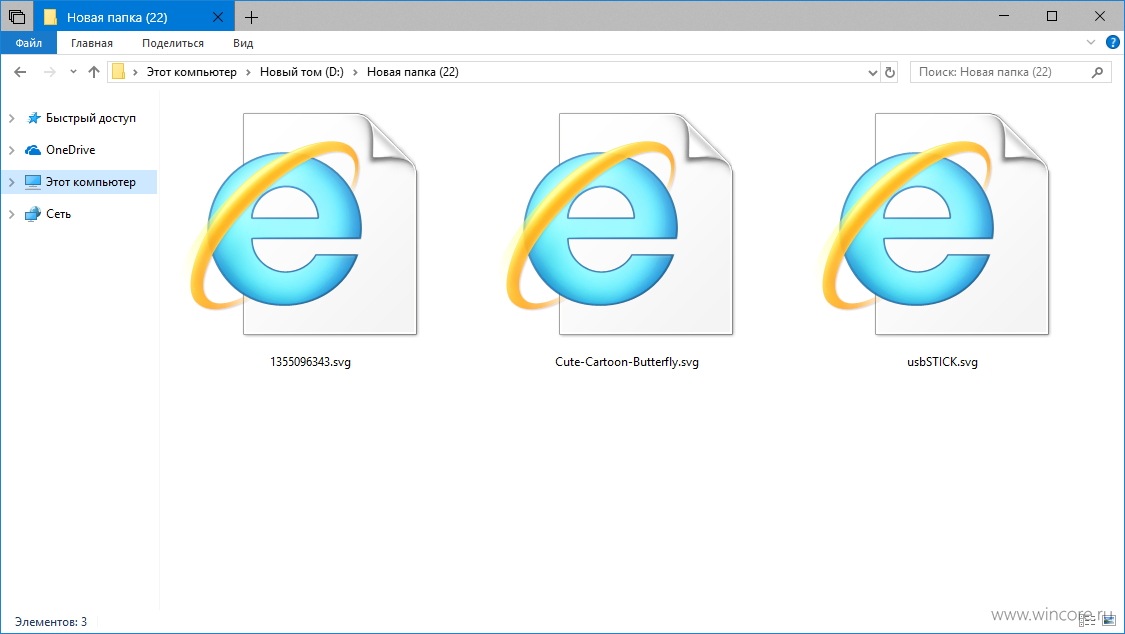Open the Главная ribbon tab
1125x634 pixels.
point(92,43)
